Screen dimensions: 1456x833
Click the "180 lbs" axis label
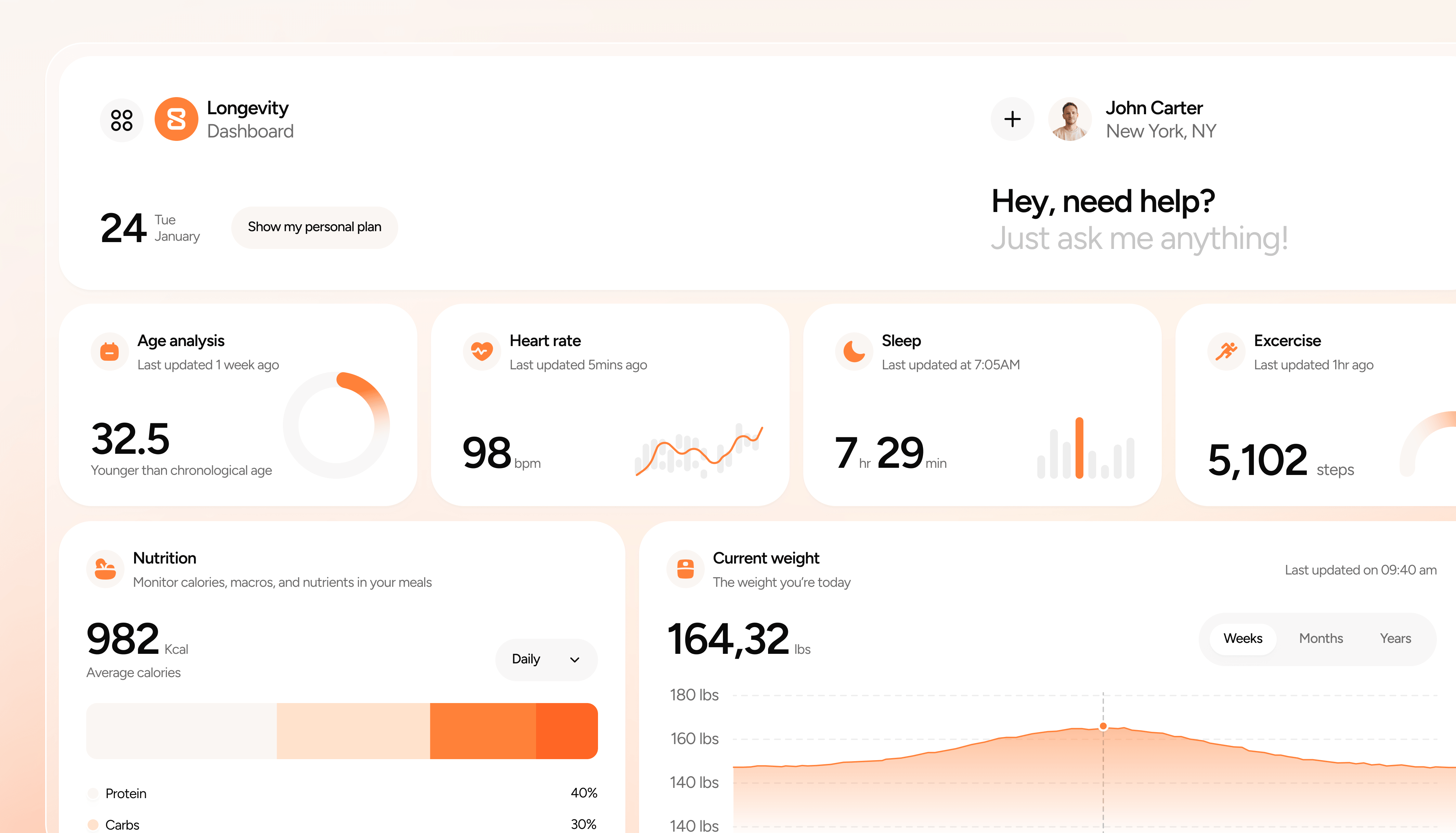click(x=694, y=695)
